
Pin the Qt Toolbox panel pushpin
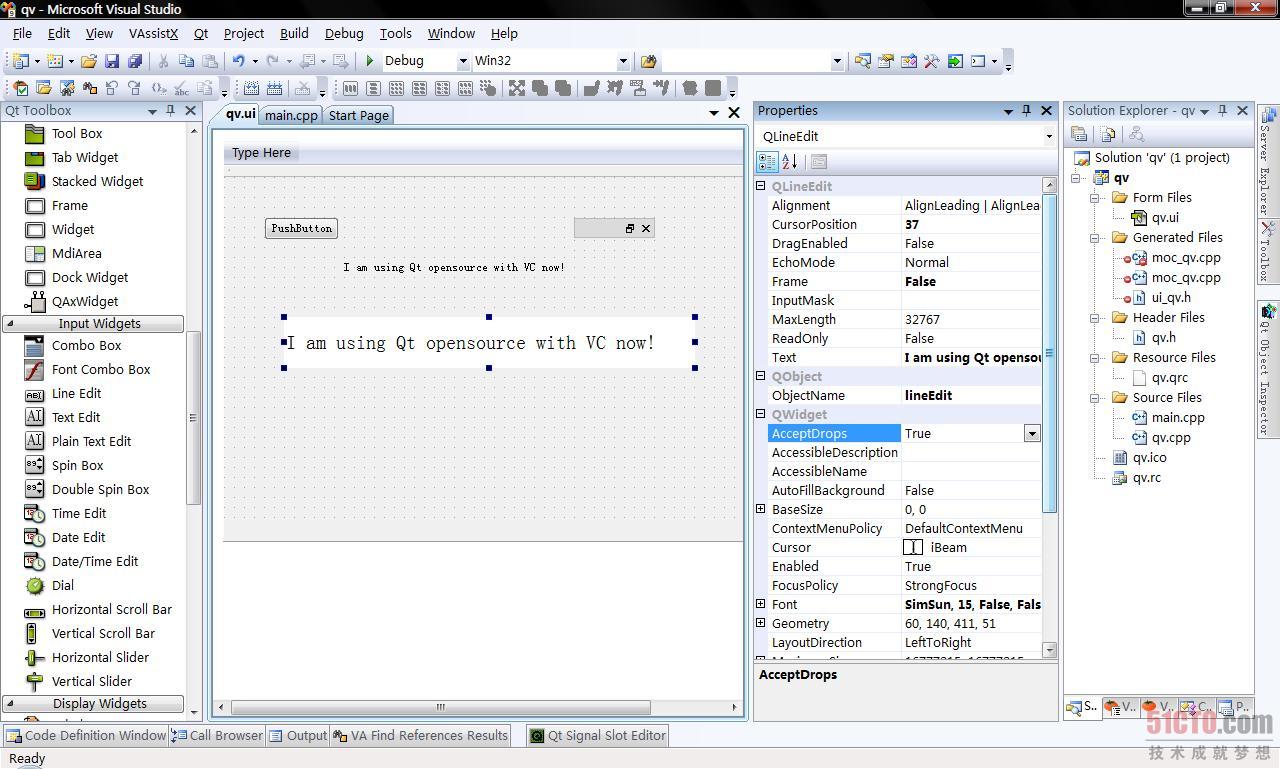[171, 110]
